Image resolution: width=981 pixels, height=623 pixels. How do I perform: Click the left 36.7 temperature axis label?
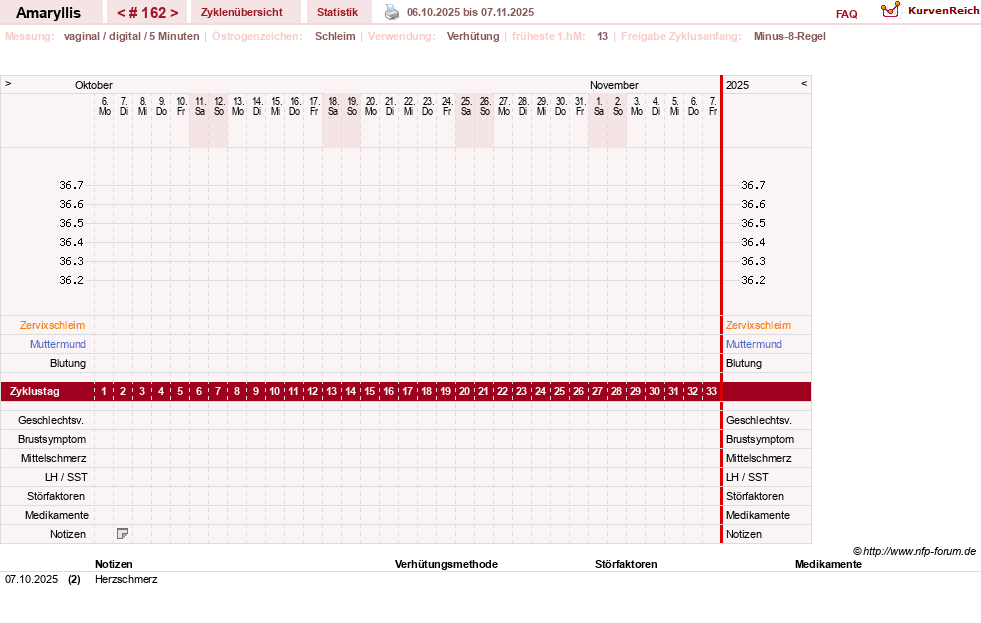click(x=71, y=185)
